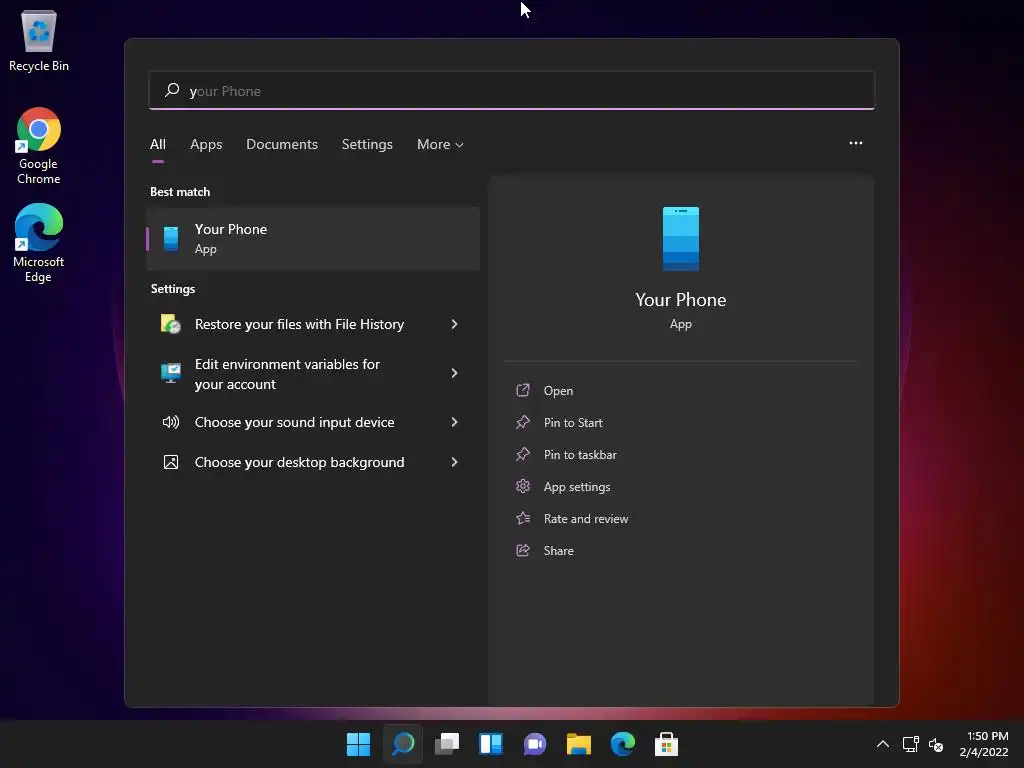Switch to the Apps filter tab
The image size is (1024, 768).
pos(206,144)
